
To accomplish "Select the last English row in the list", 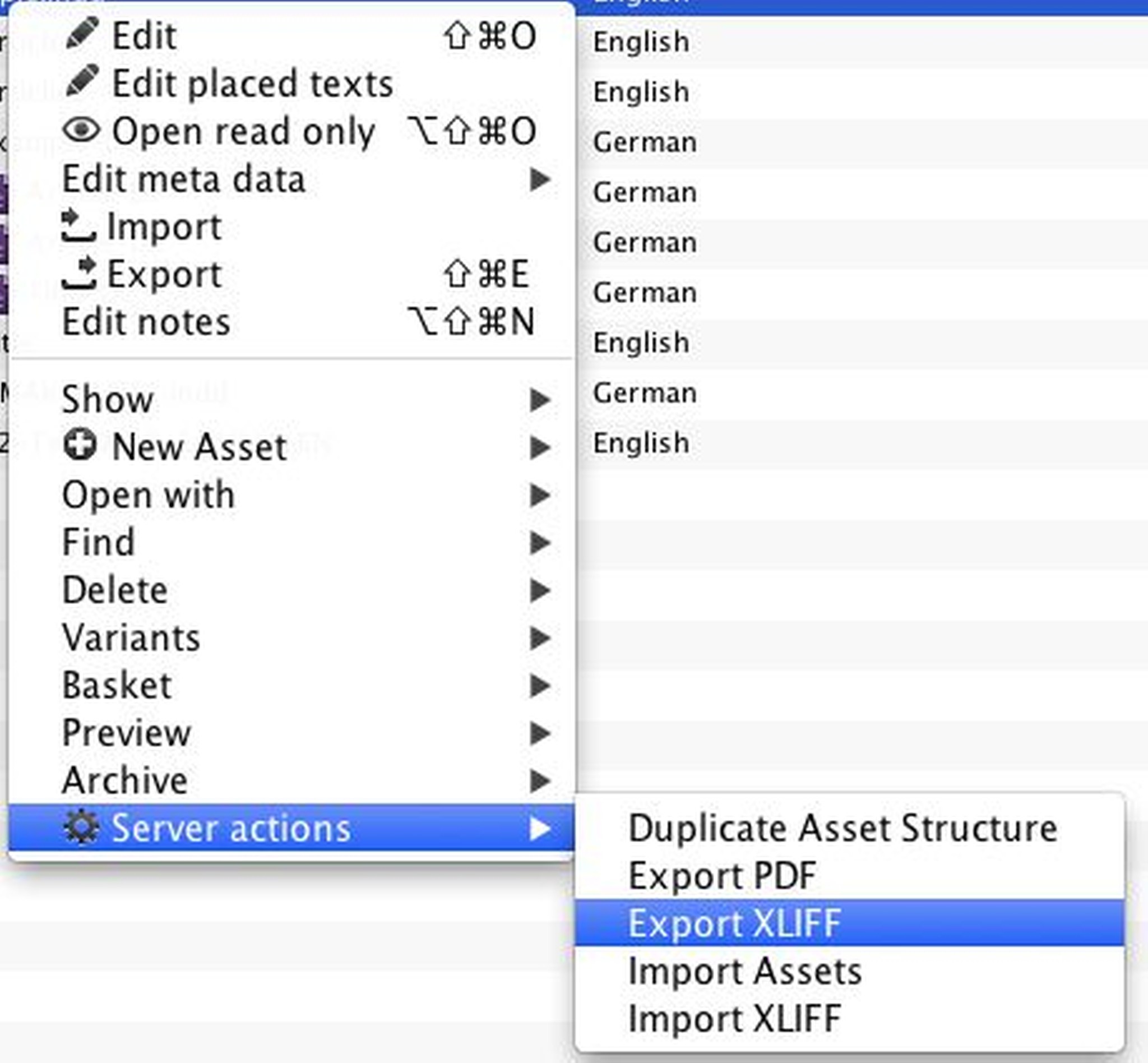I will pyautogui.click(x=641, y=443).
